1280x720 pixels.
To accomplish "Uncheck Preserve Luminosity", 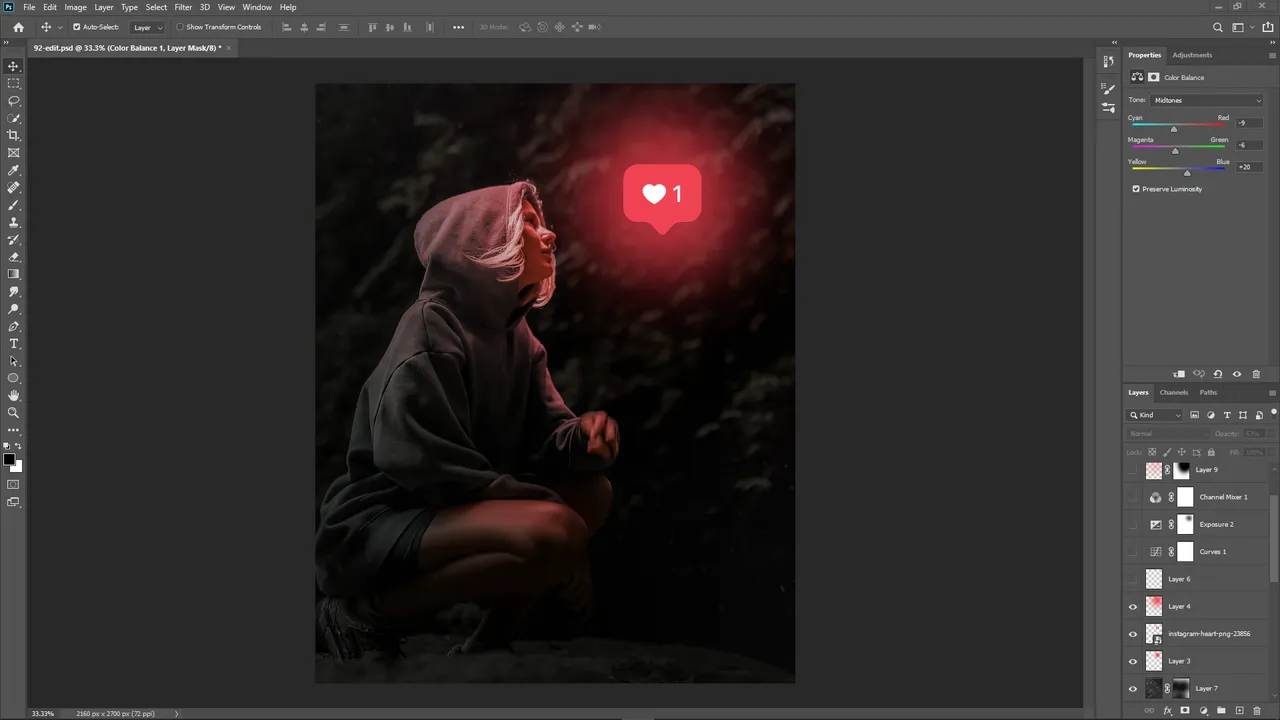I will 1136,189.
